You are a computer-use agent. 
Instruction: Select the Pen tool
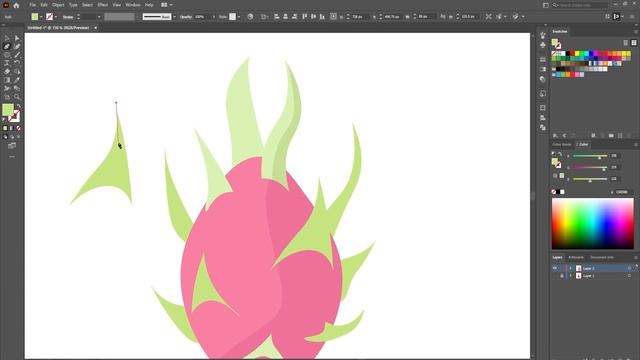(7, 47)
